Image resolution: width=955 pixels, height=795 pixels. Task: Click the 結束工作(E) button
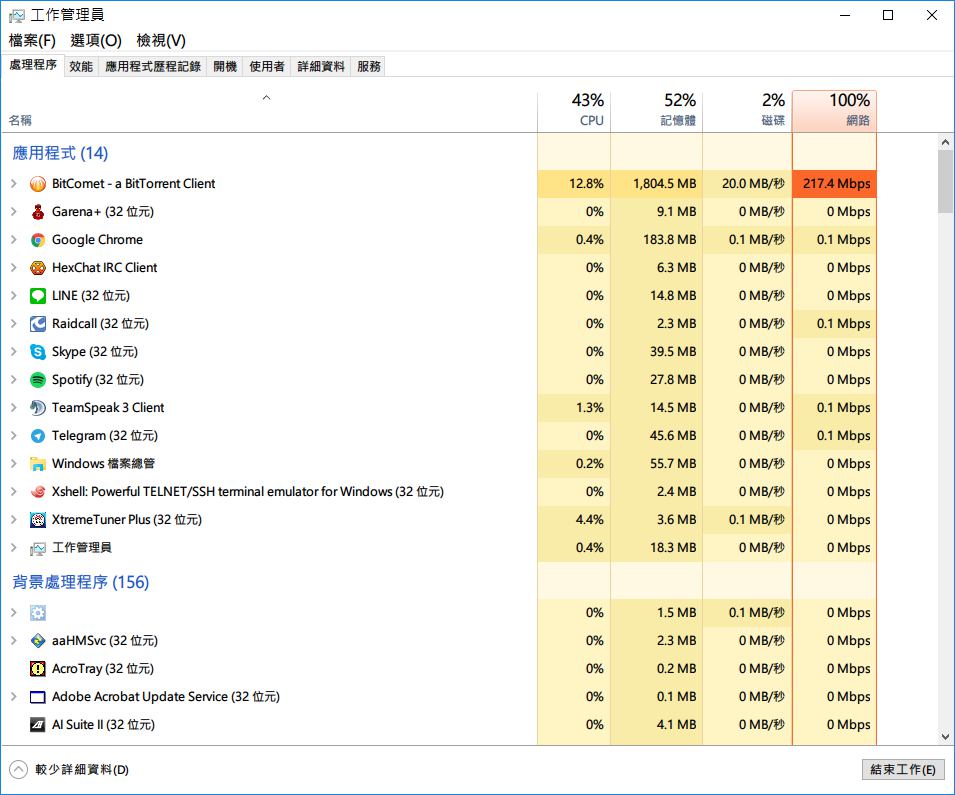coord(903,769)
